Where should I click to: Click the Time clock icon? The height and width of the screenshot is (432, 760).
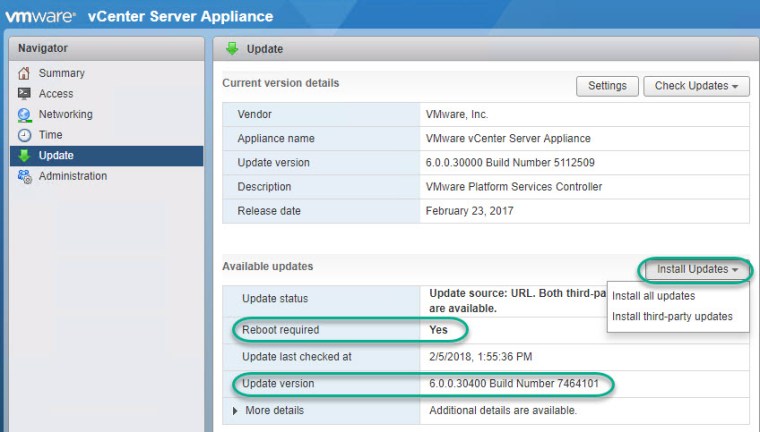coord(24,135)
